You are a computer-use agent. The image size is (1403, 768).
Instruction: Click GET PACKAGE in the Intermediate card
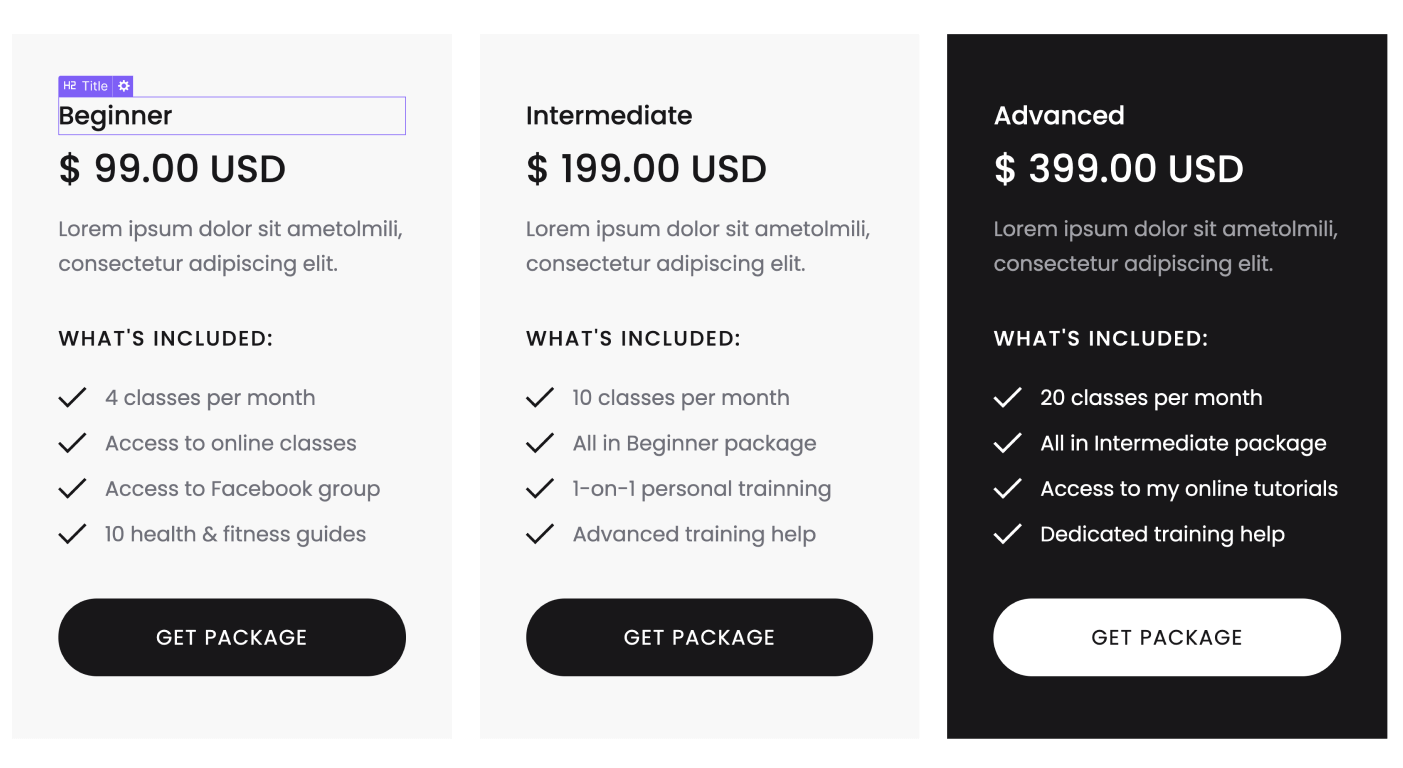699,637
